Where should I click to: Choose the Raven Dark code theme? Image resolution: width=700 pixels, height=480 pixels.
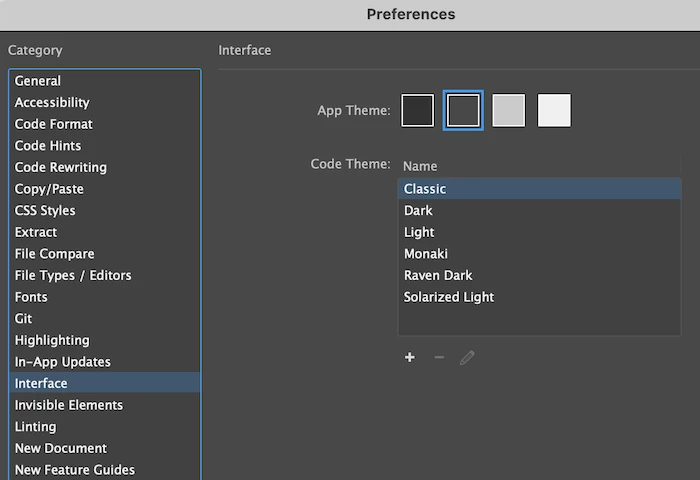click(438, 275)
